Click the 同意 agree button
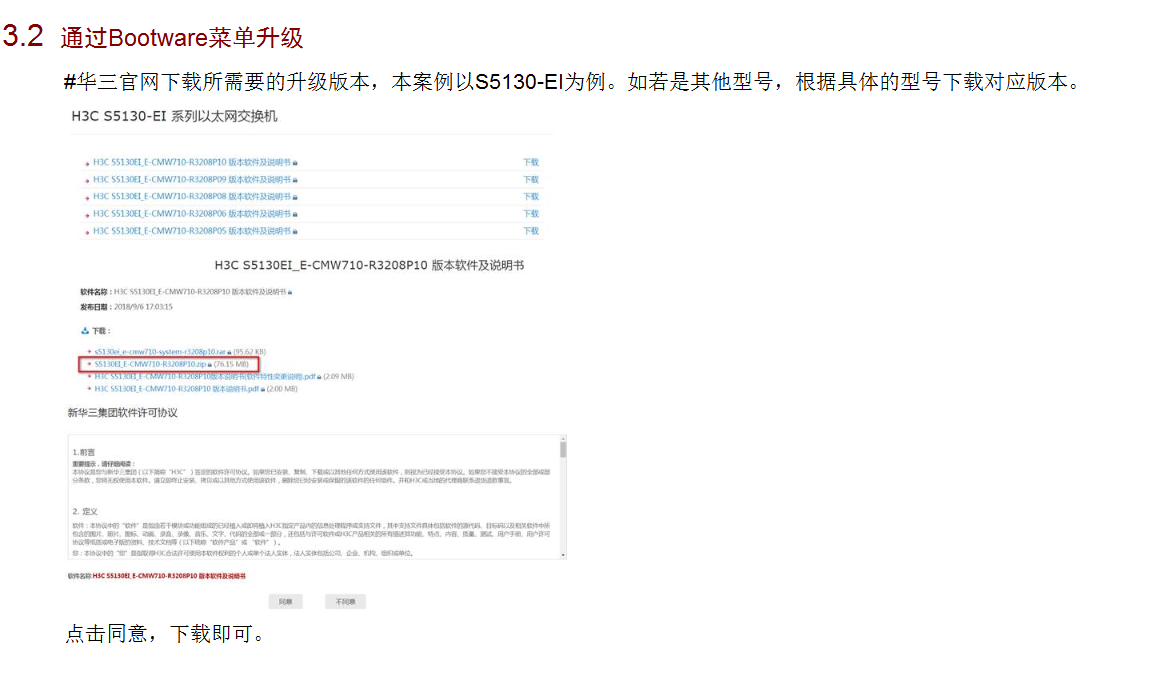 [x=286, y=602]
